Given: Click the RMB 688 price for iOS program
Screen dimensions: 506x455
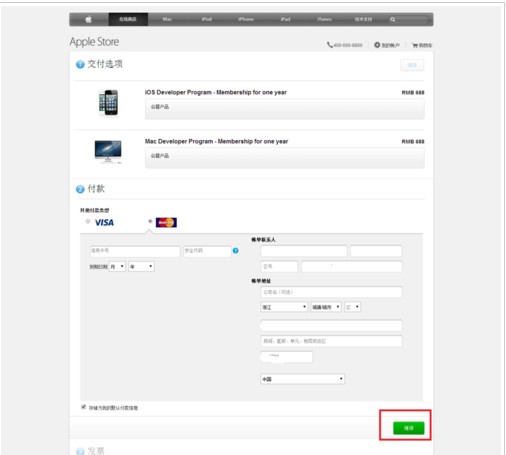Looking at the screenshot, I should (413, 93).
